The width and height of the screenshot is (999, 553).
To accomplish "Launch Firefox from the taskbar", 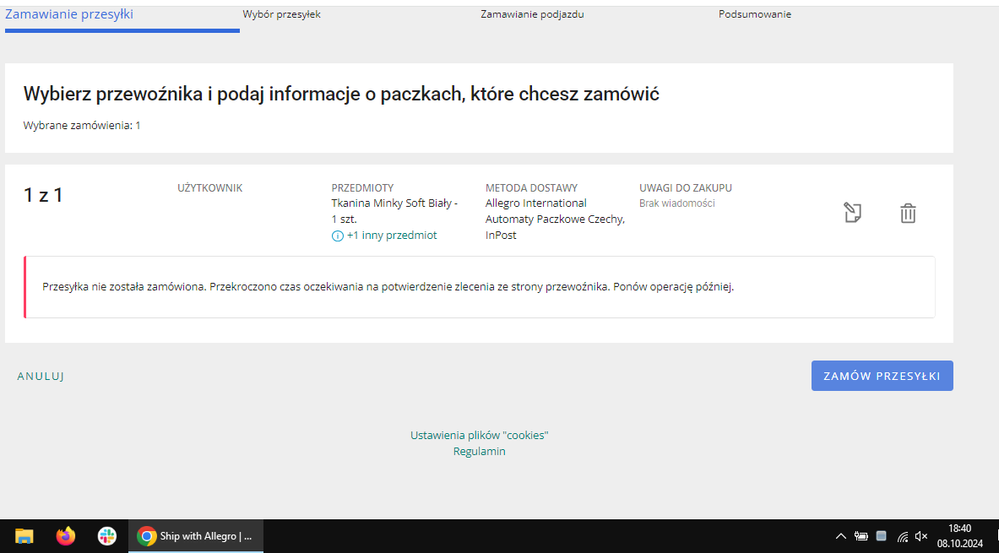I will pyautogui.click(x=66, y=536).
